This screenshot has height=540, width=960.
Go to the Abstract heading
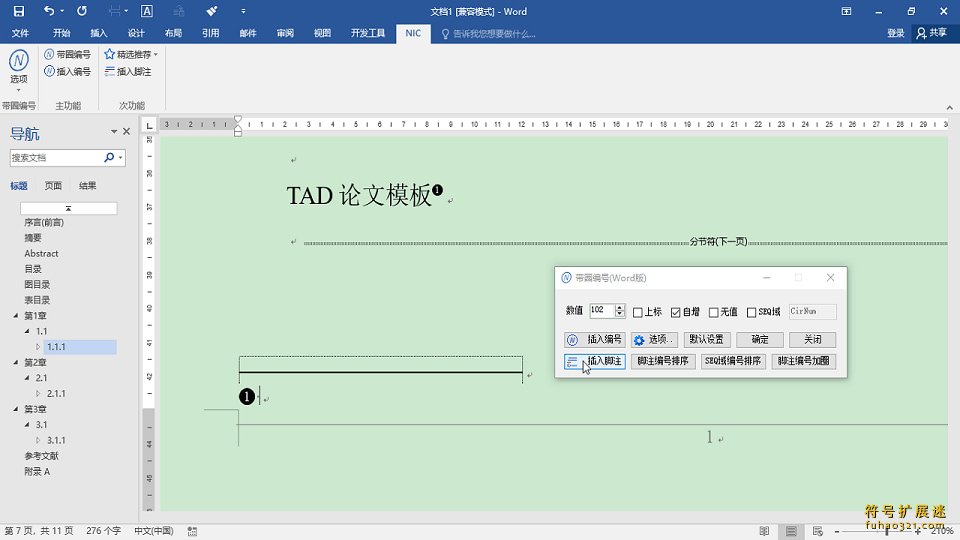(x=41, y=253)
